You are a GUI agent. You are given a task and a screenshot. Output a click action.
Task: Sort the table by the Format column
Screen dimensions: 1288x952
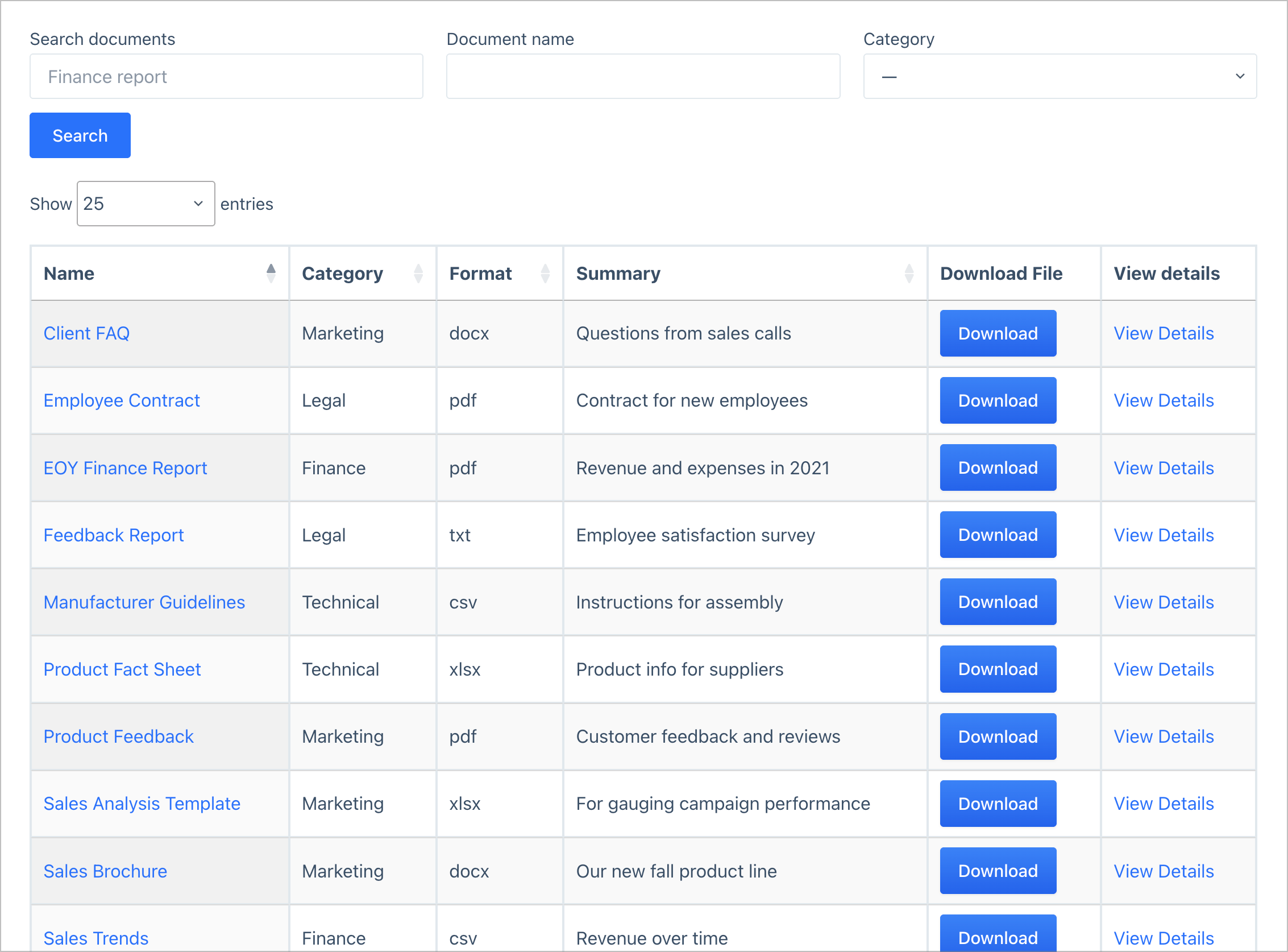(x=545, y=273)
